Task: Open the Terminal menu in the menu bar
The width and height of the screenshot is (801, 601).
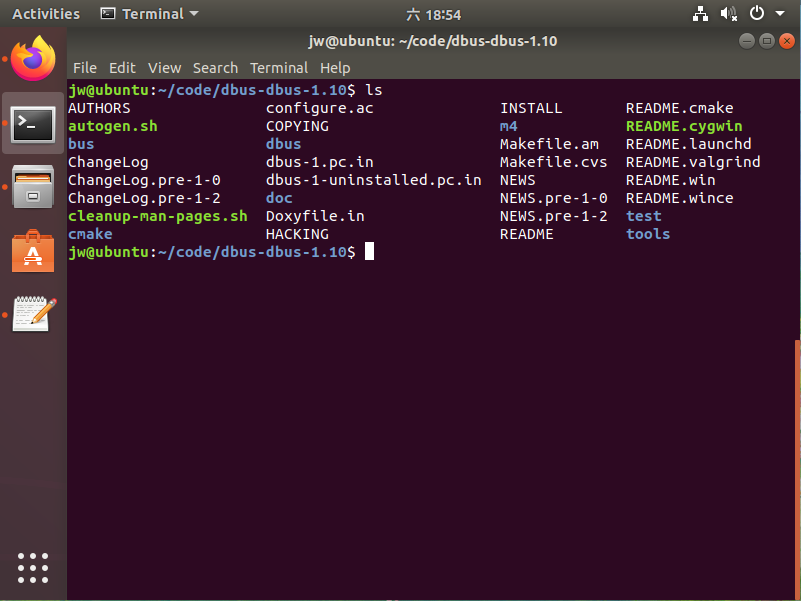Action: coord(279,68)
